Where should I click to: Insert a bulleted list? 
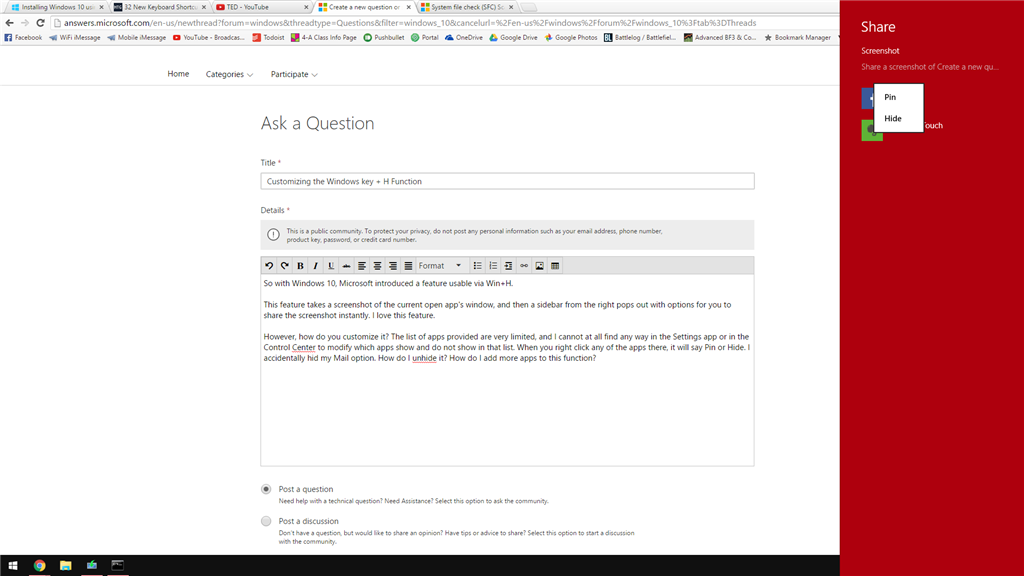pyautogui.click(x=477, y=266)
